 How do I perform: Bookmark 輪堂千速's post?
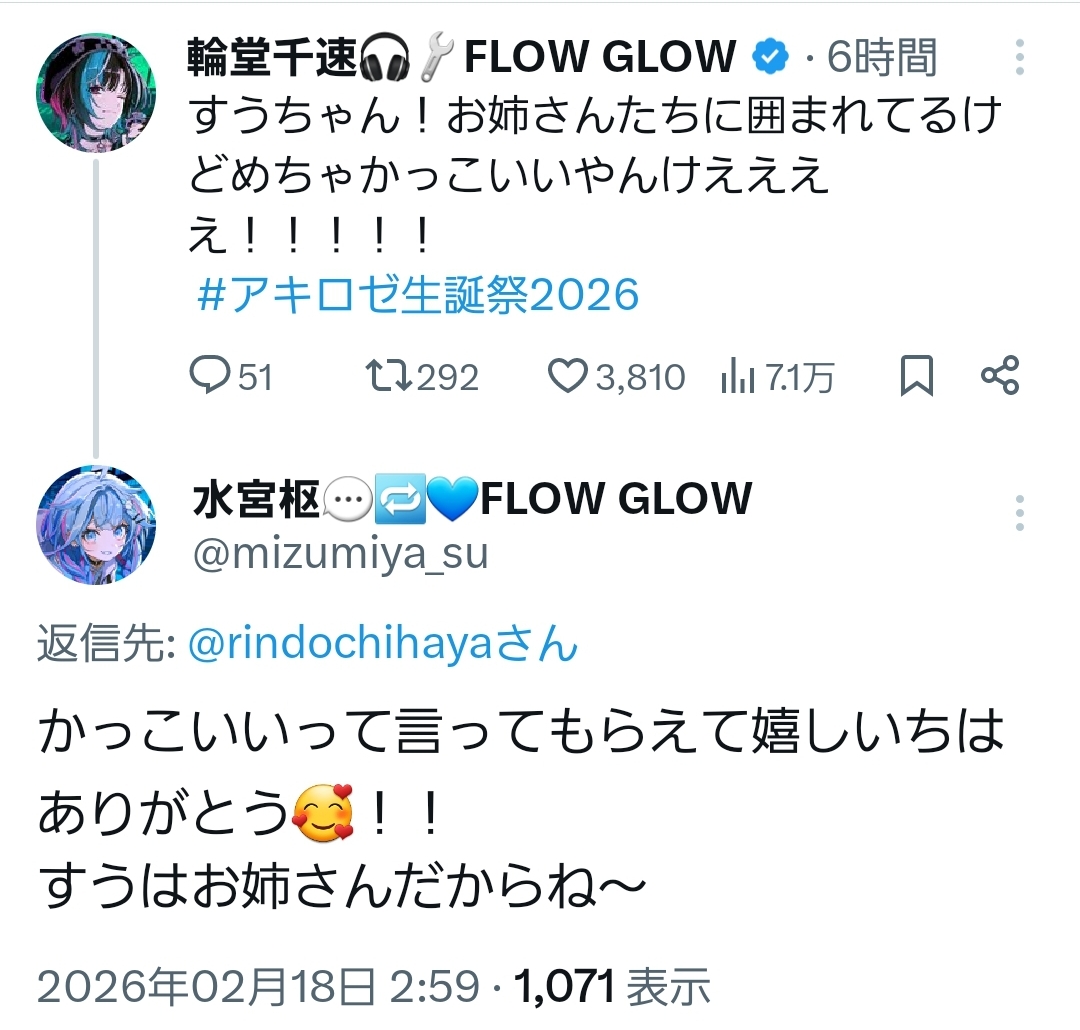point(916,376)
